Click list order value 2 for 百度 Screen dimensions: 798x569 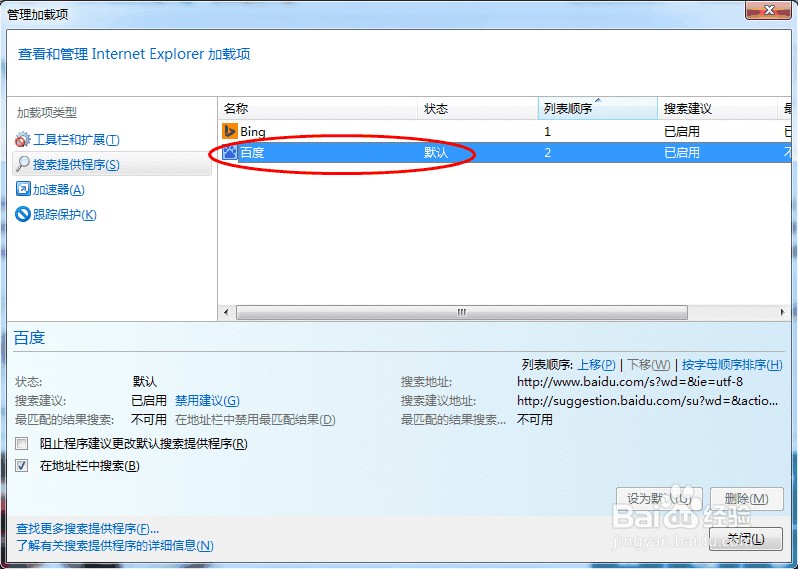click(548, 153)
